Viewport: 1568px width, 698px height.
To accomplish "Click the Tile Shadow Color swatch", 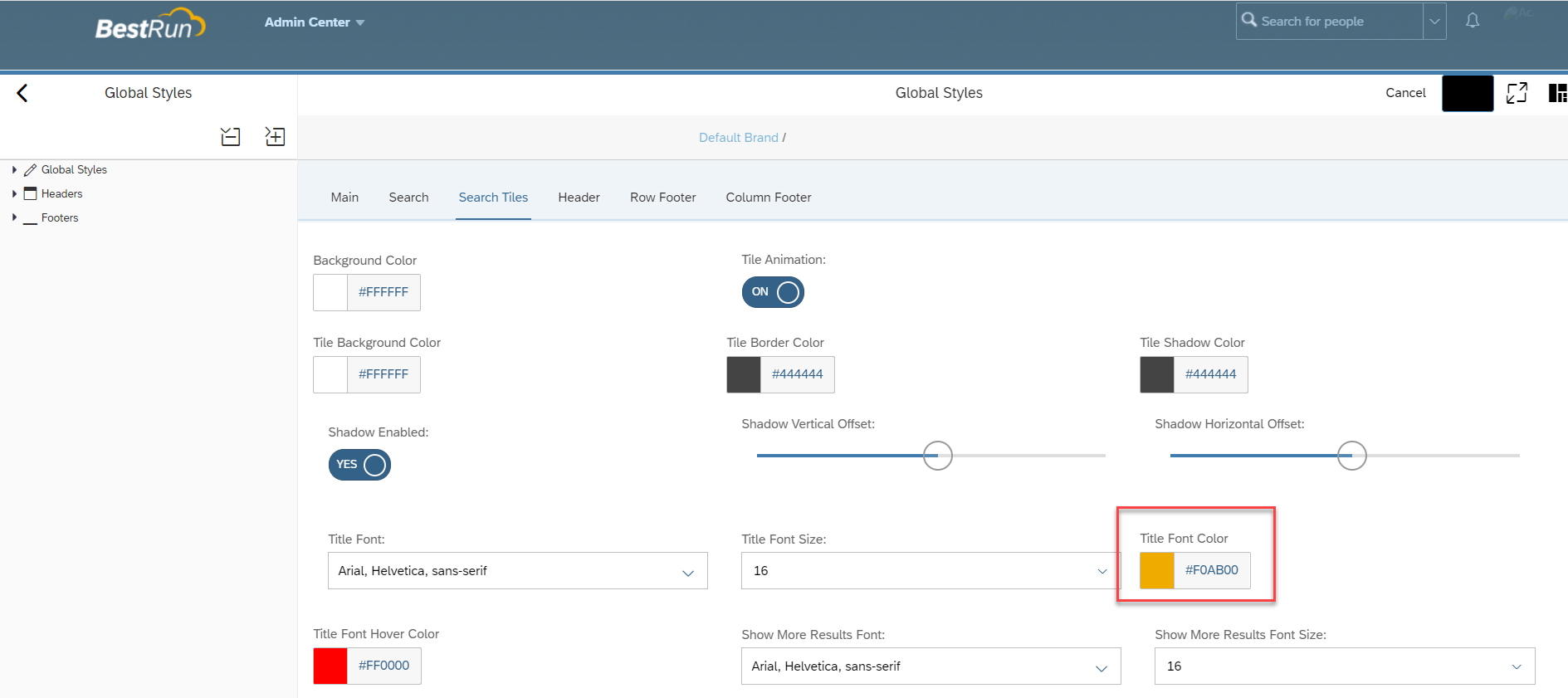I will (x=1157, y=374).
